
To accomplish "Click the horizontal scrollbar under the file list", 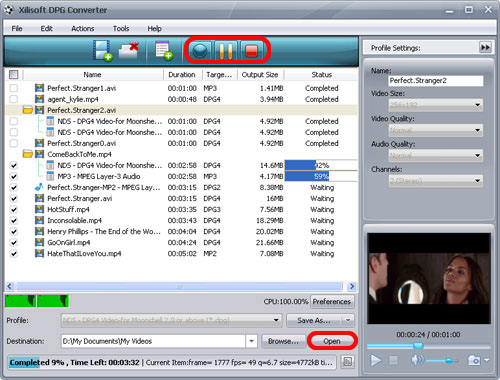I will point(180,286).
